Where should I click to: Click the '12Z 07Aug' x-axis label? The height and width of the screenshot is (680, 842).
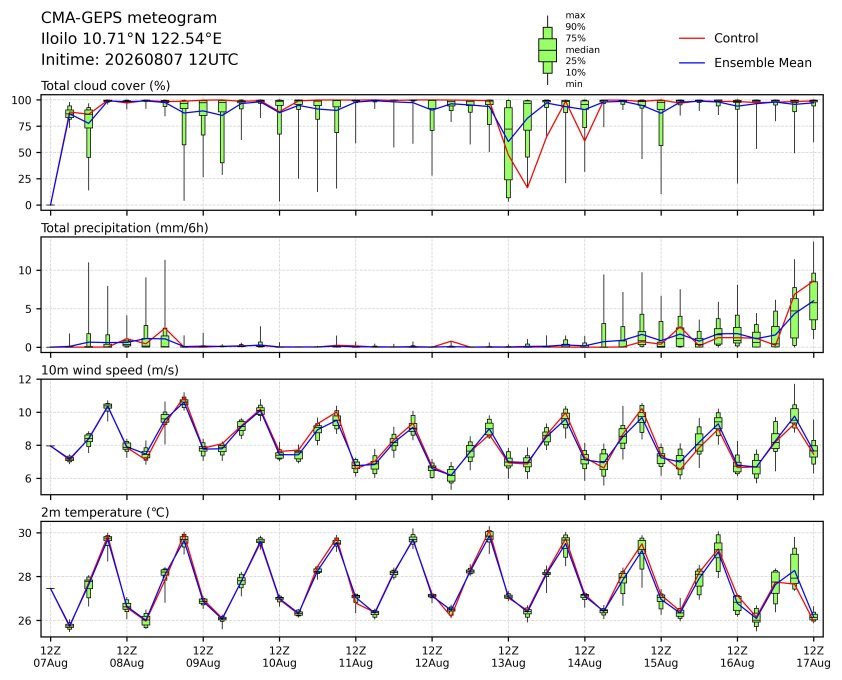click(x=50, y=657)
